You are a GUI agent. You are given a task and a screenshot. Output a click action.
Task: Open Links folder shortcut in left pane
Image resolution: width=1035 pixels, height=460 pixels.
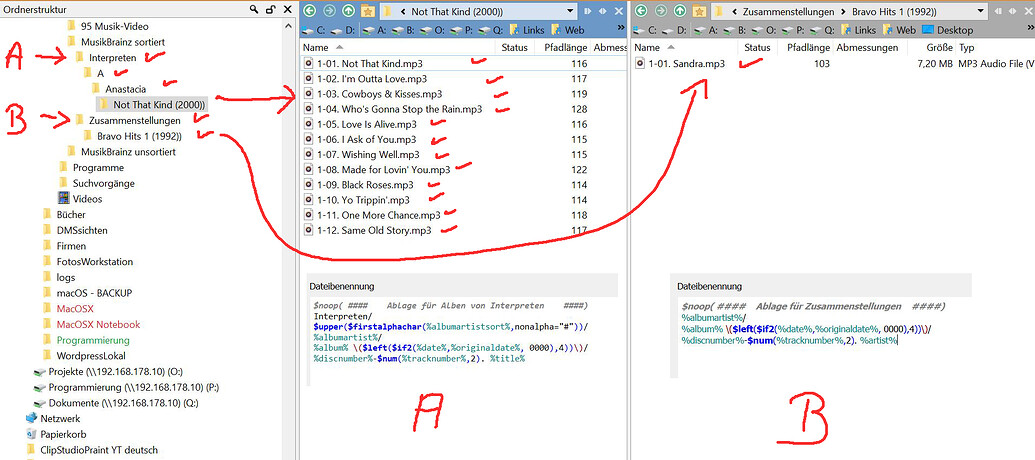tap(527, 30)
